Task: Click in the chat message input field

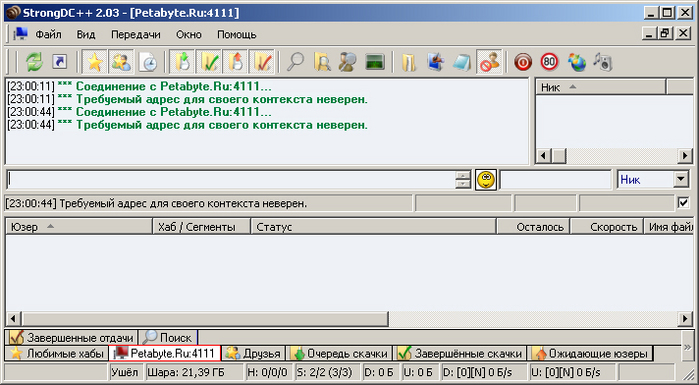Action: (231, 180)
